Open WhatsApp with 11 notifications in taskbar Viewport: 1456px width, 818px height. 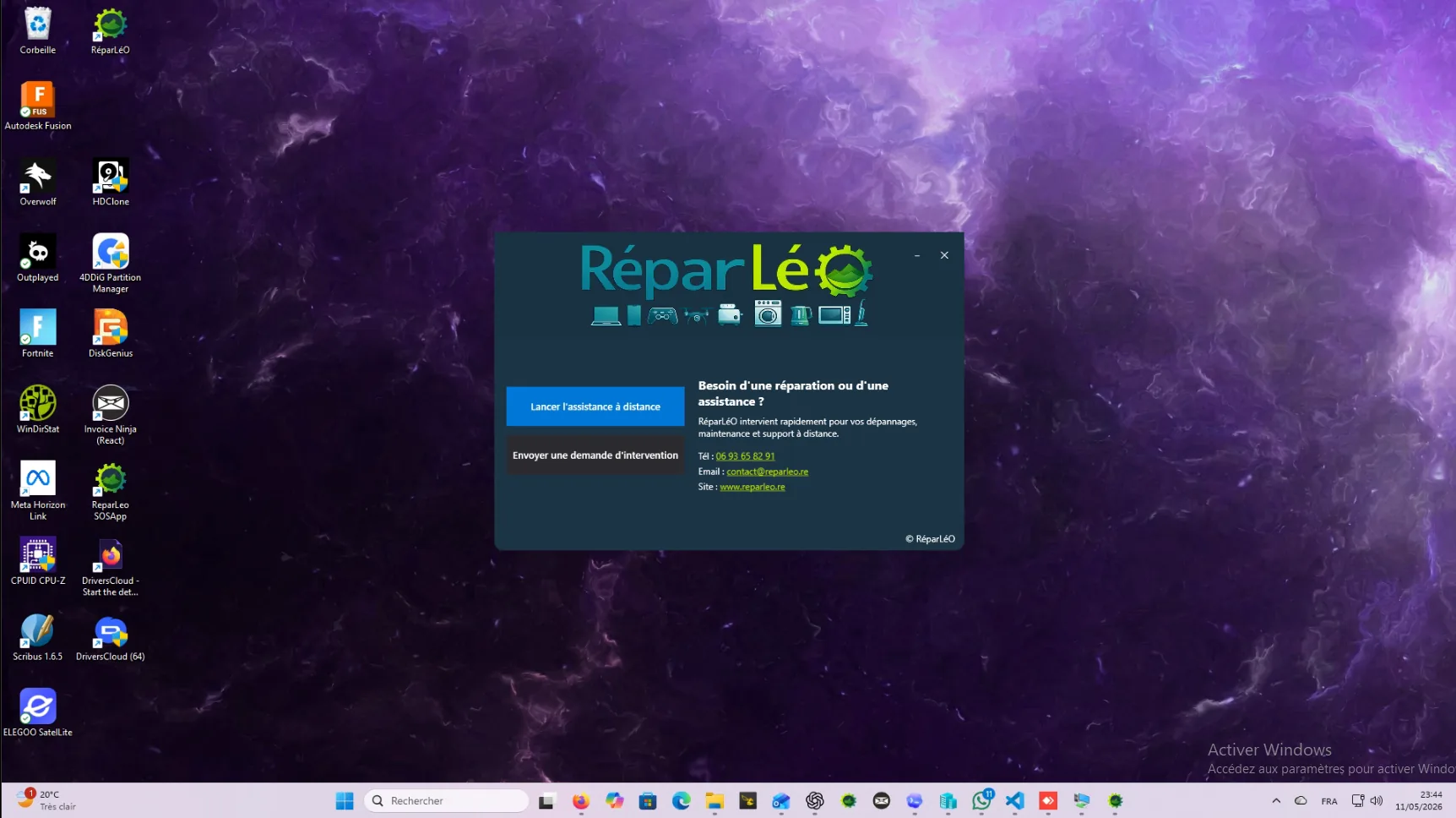point(981,801)
